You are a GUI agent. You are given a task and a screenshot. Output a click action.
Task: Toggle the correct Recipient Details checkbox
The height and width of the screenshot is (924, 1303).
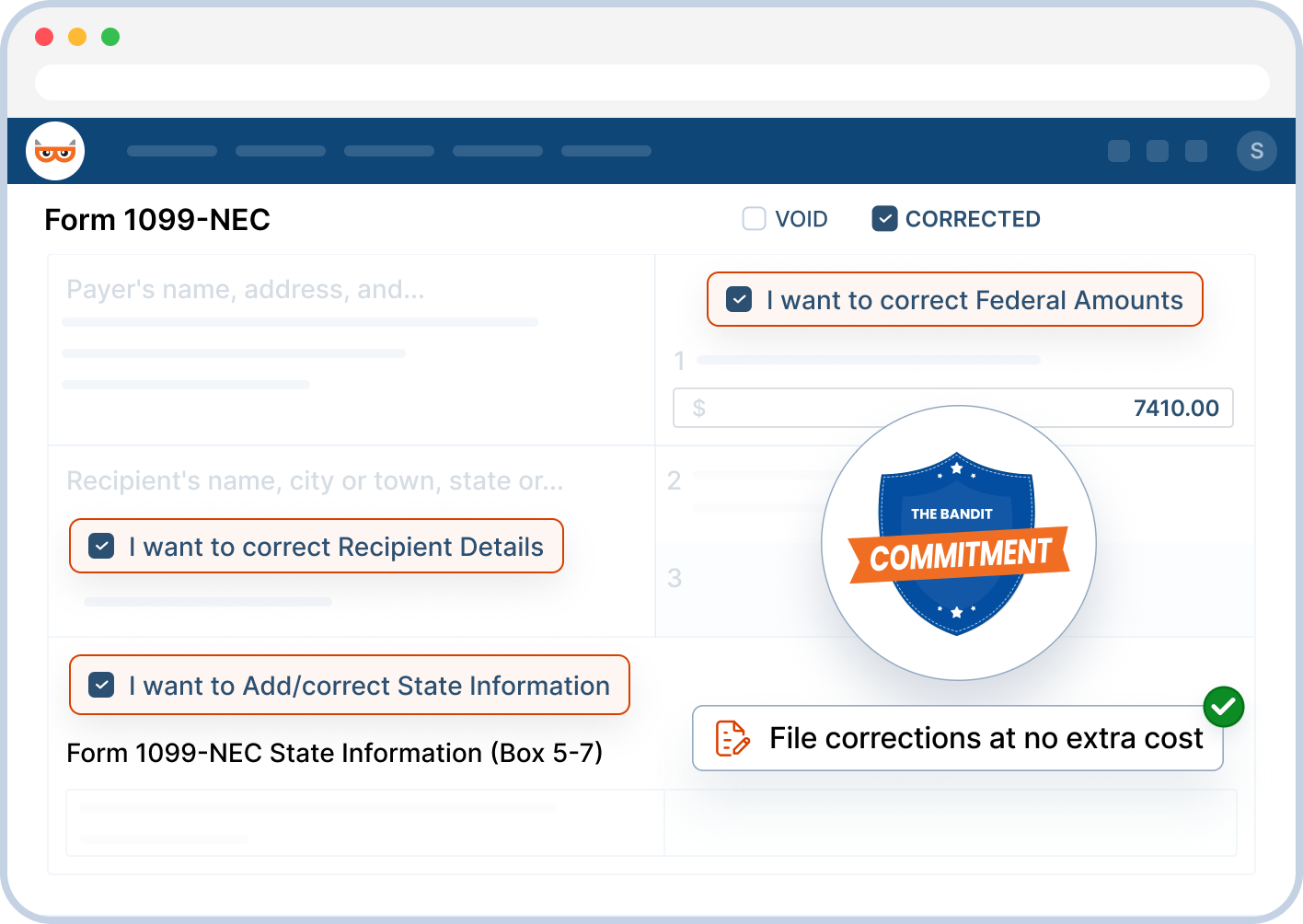101,547
